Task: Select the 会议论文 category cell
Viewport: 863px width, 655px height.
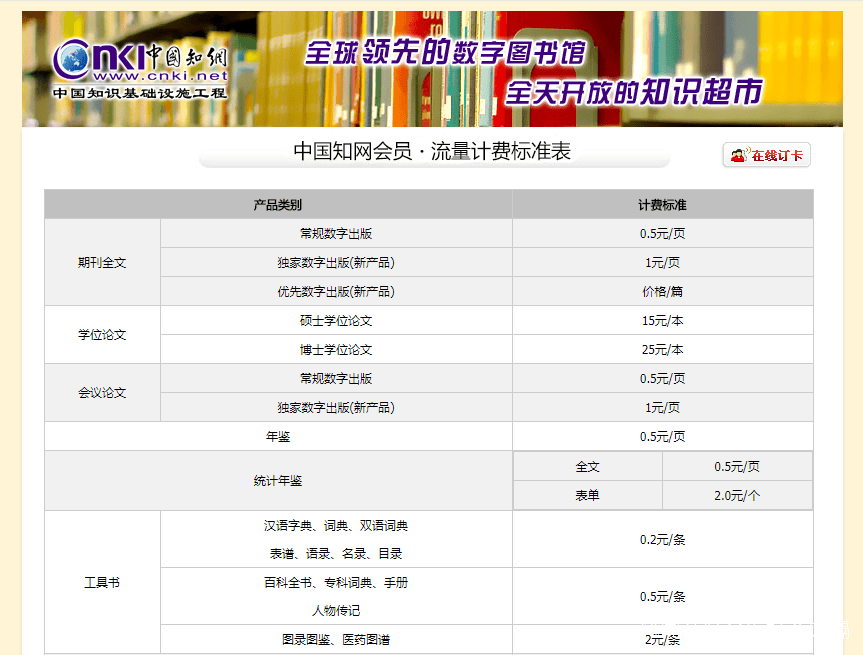Action: 102,392
